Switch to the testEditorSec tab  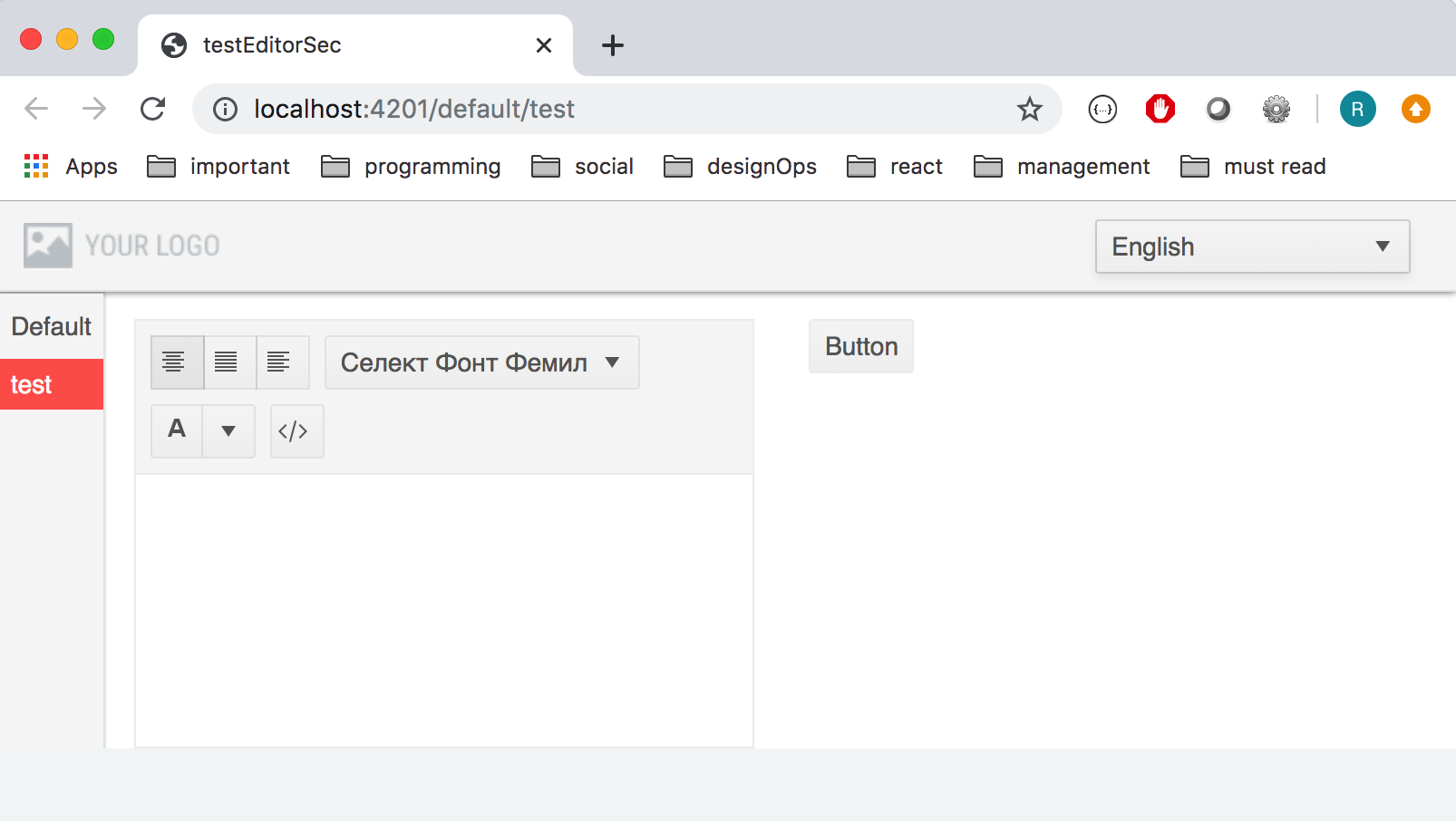tap(355, 45)
